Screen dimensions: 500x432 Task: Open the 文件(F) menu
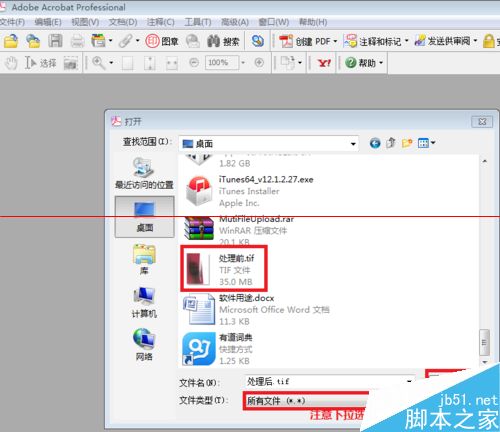click(12, 22)
